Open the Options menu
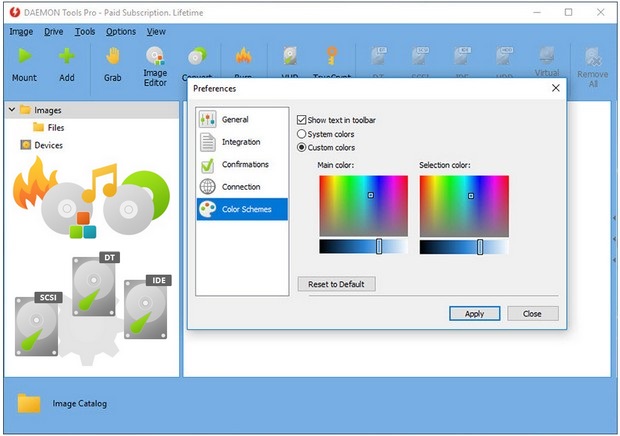This screenshot has height=436, width=620. click(x=121, y=32)
